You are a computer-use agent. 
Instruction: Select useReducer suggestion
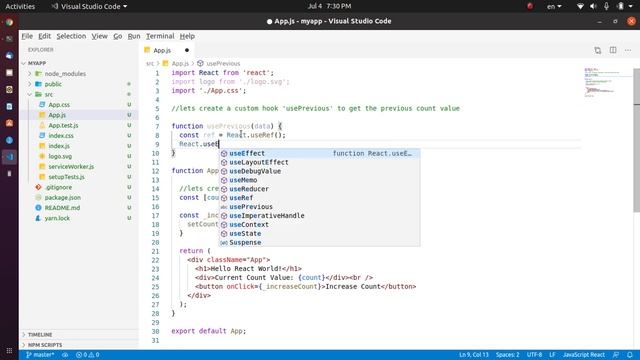(x=320, y=189)
